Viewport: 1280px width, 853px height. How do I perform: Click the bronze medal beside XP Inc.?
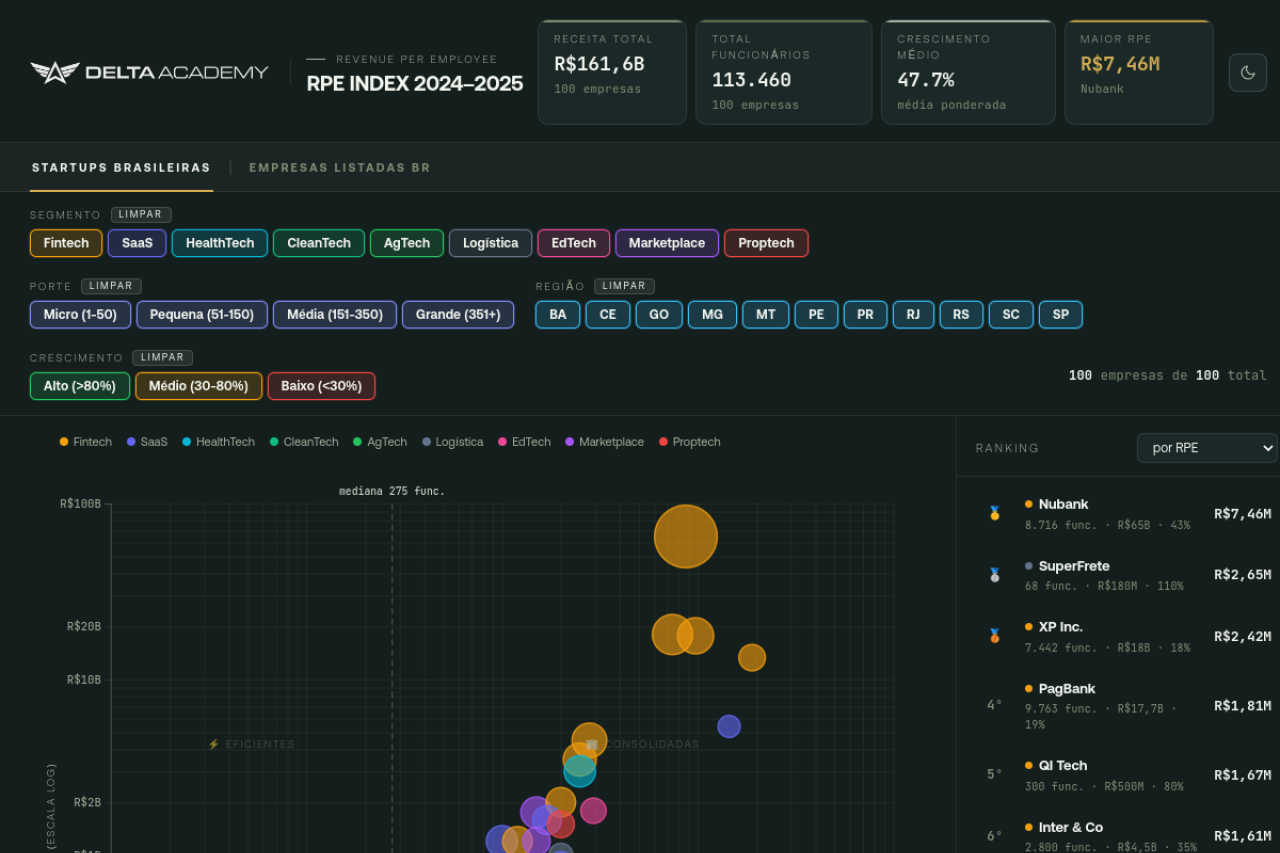point(994,636)
